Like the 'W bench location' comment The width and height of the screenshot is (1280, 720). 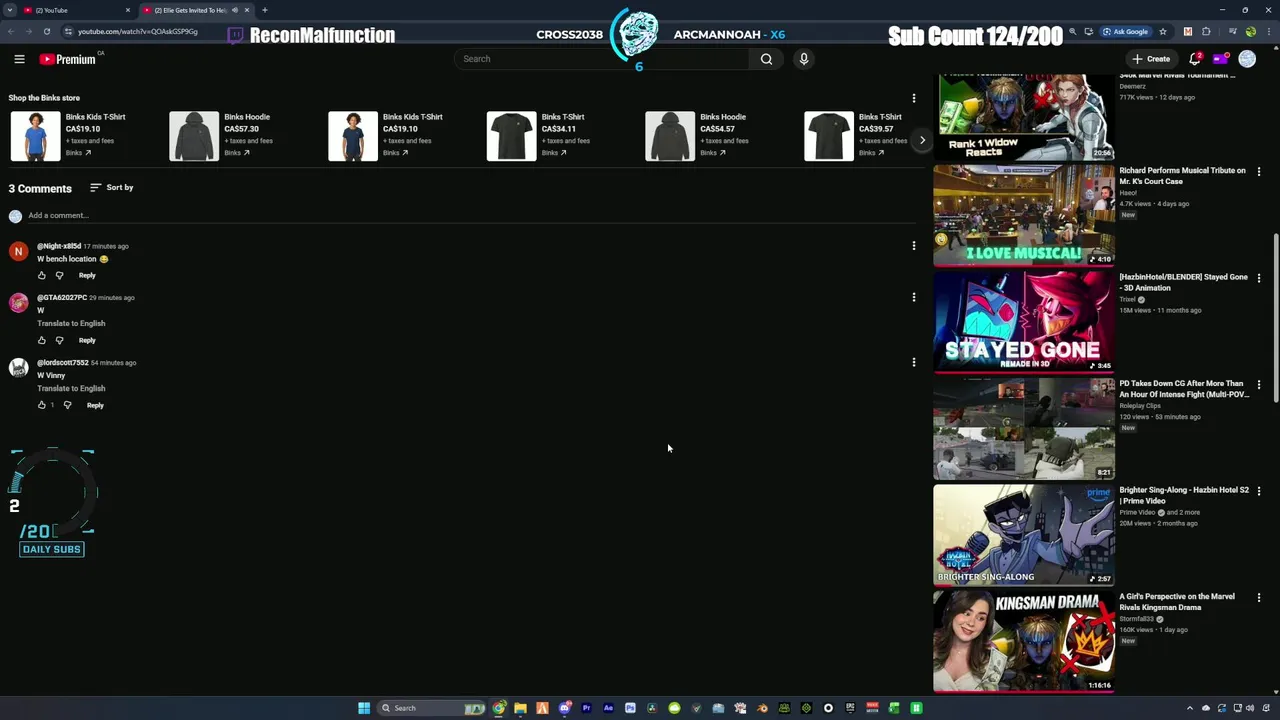41,275
